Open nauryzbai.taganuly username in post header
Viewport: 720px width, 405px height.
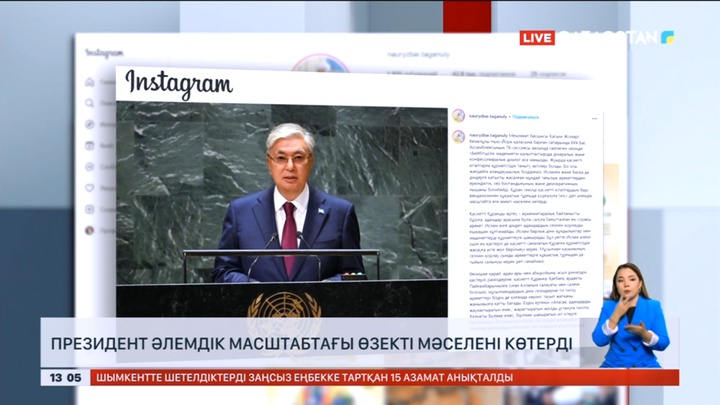(488, 117)
